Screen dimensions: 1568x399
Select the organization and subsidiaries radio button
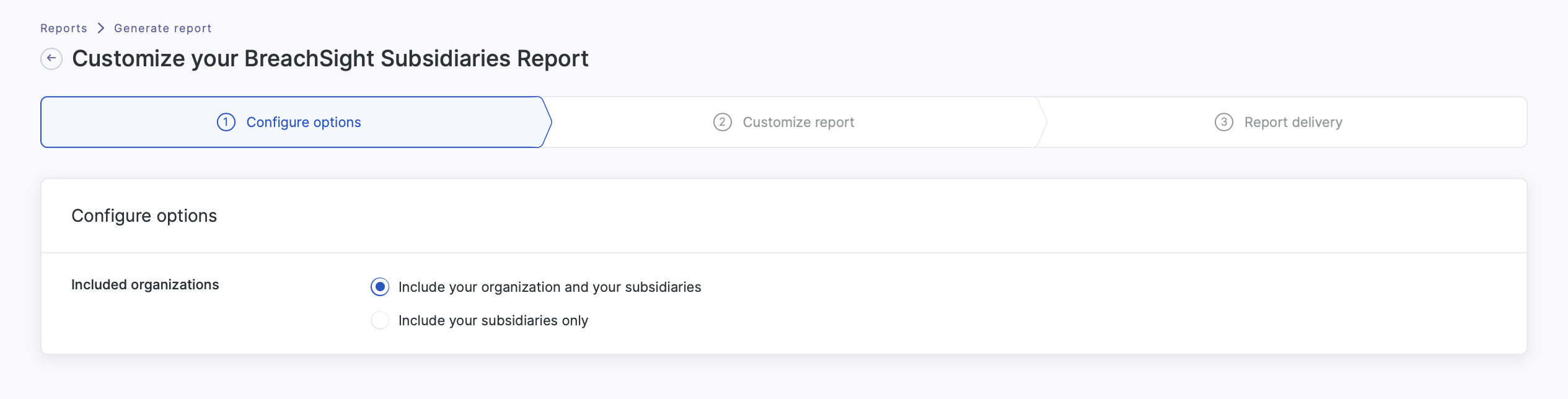click(380, 287)
